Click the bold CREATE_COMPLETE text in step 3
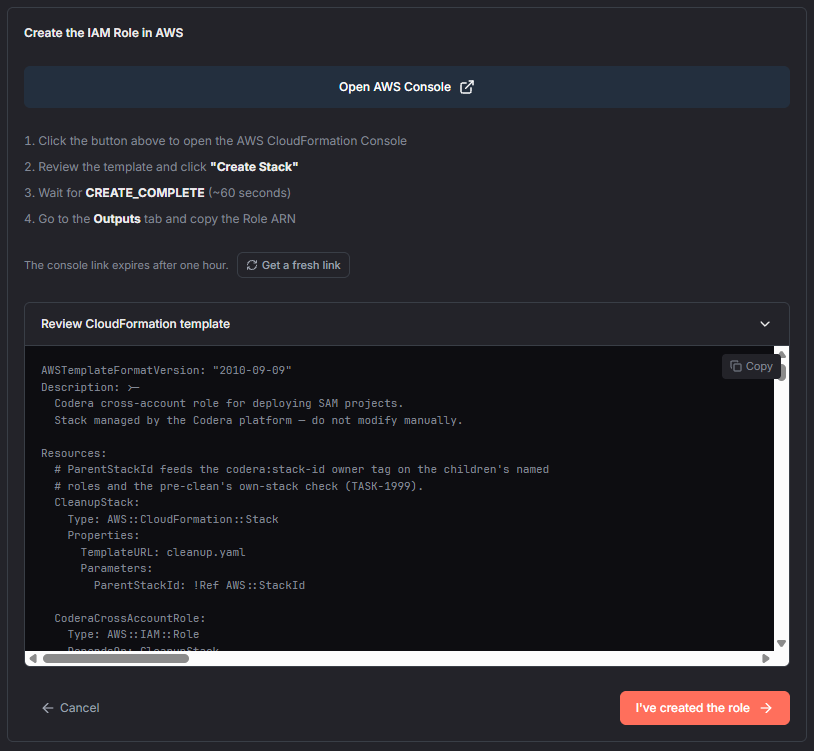 pos(145,193)
